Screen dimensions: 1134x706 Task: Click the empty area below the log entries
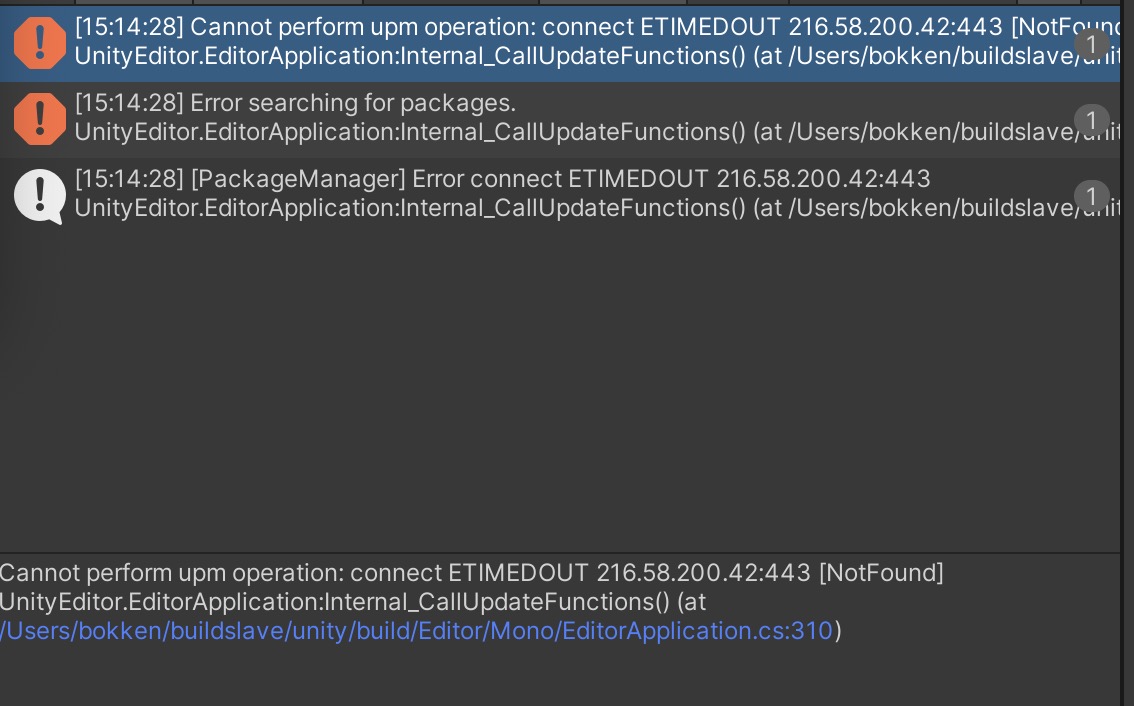pyautogui.click(x=560, y=392)
